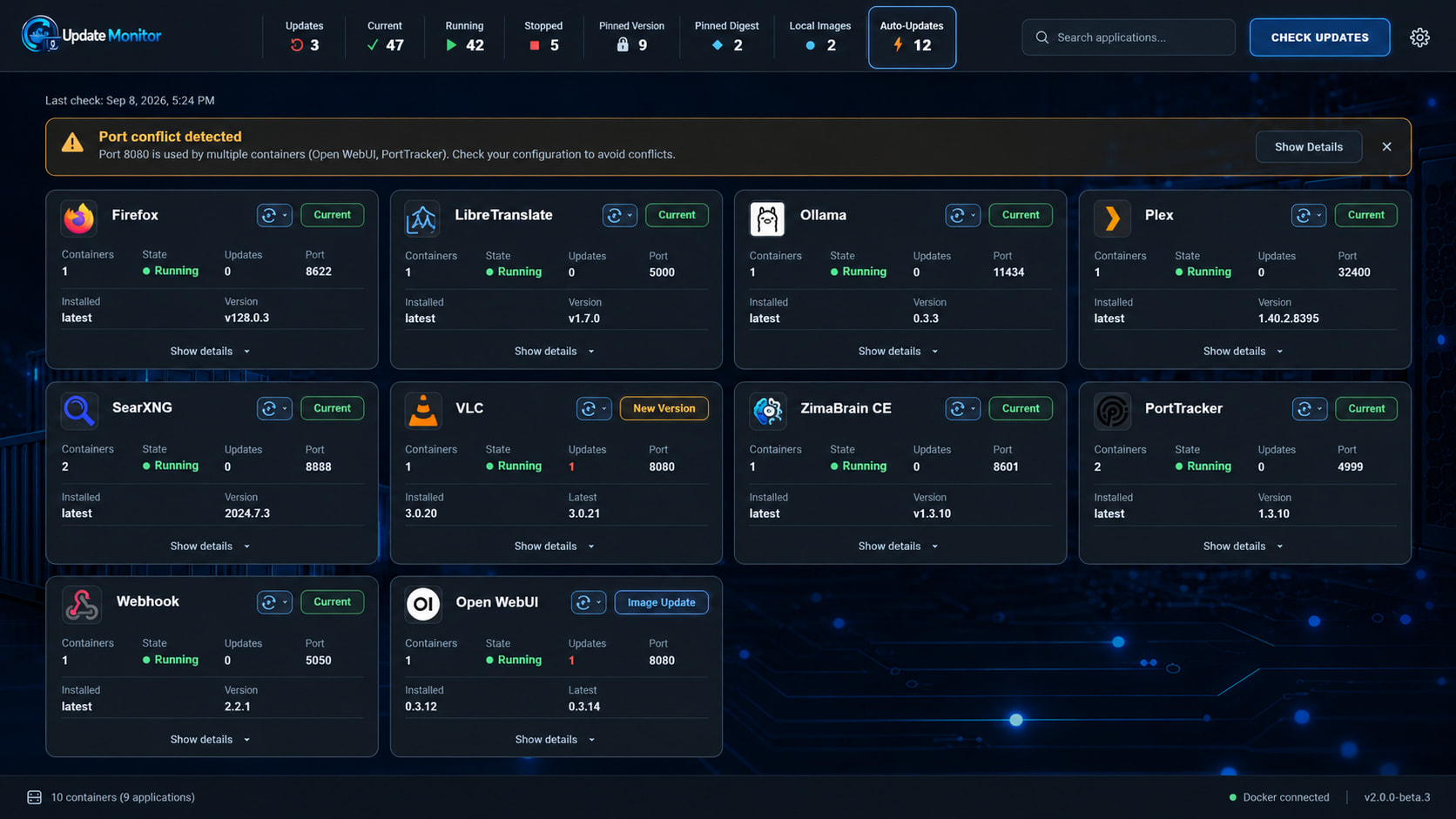The image size is (1456, 819).
Task: Focus the Search applications field
Action: (x=1129, y=37)
